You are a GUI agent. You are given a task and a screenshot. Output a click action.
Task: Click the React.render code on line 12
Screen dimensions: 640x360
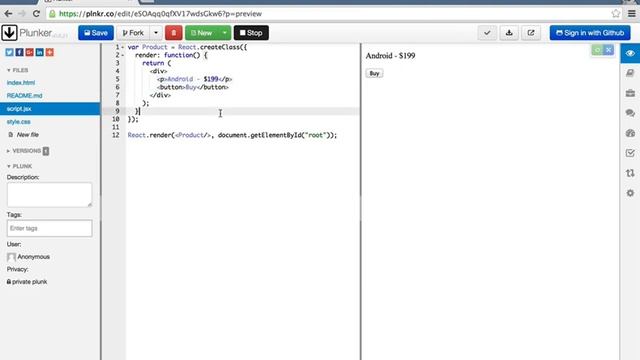click(232, 135)
